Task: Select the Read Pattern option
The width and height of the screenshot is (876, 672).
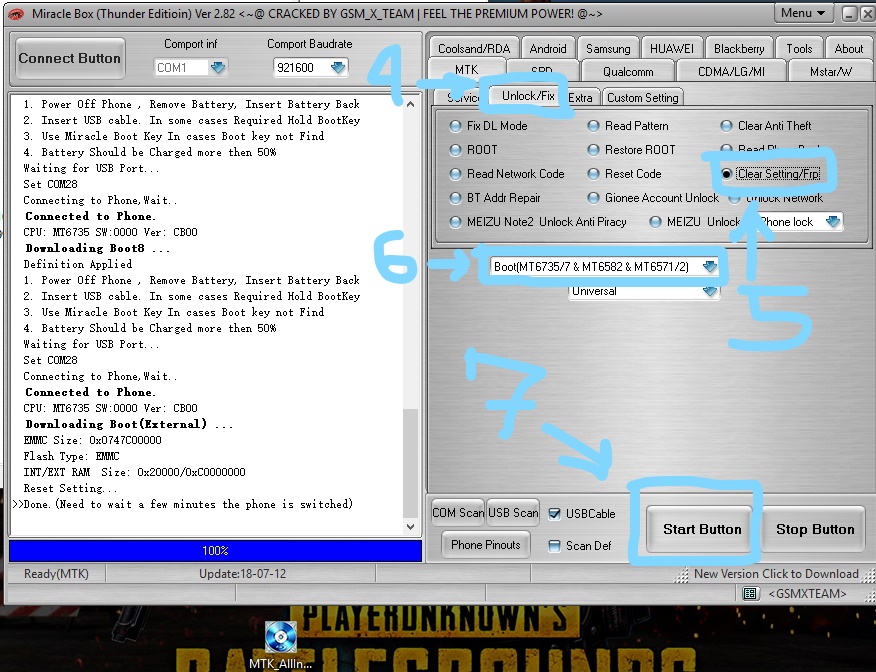Action: (x=593, y=126)
